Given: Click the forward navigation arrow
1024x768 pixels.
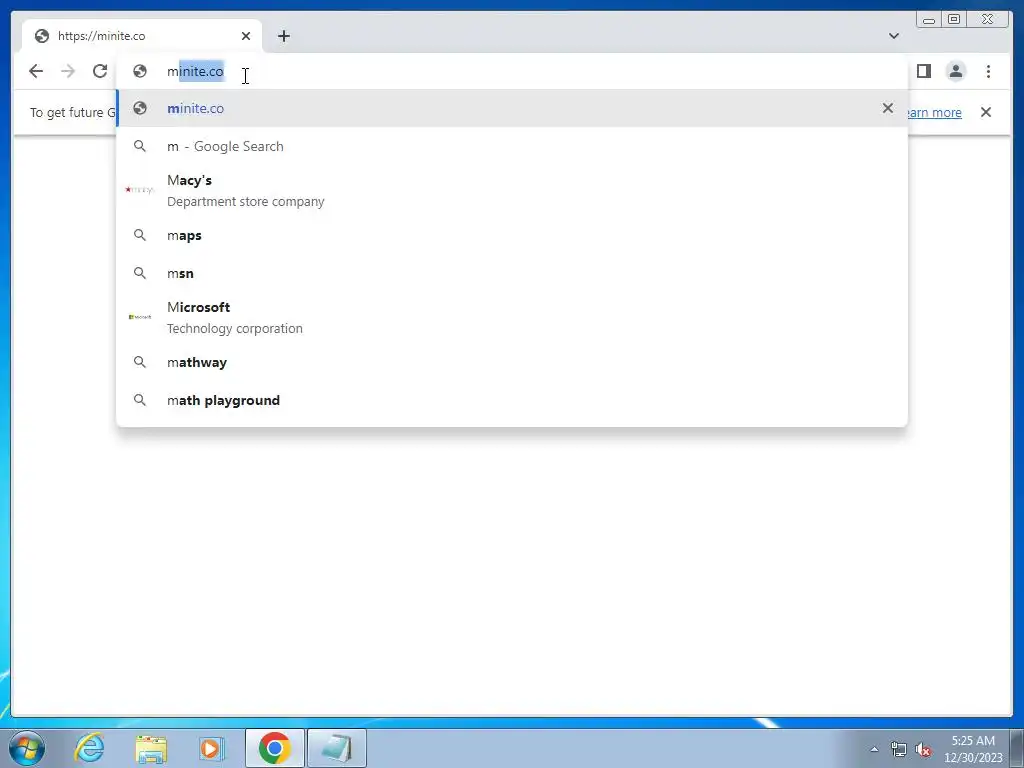Looking at the screenshot, I should point(68,71).
